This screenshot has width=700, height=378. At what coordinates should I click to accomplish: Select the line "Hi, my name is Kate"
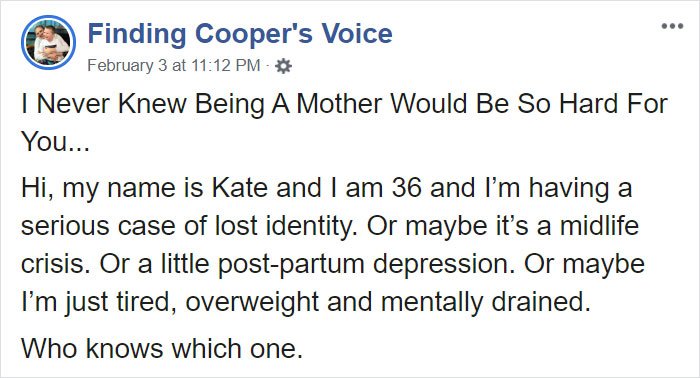pyautogui.click(x=145, y=188)
